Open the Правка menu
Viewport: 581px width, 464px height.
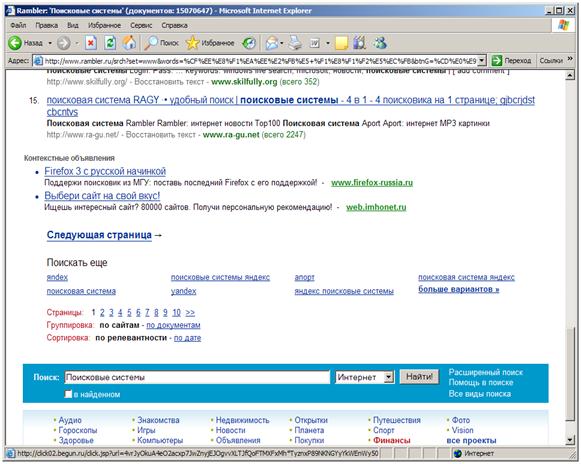[47, 25]
